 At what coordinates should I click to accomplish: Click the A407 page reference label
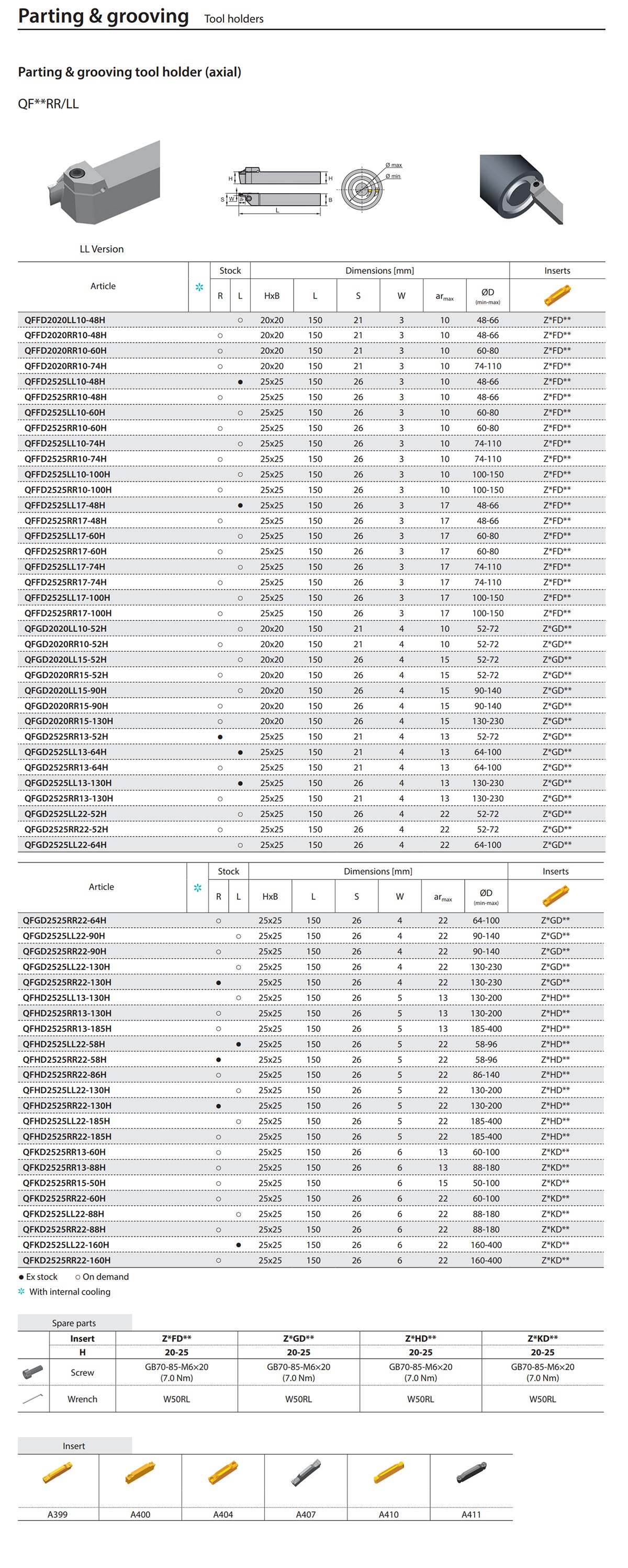[x=306, y=1515]
